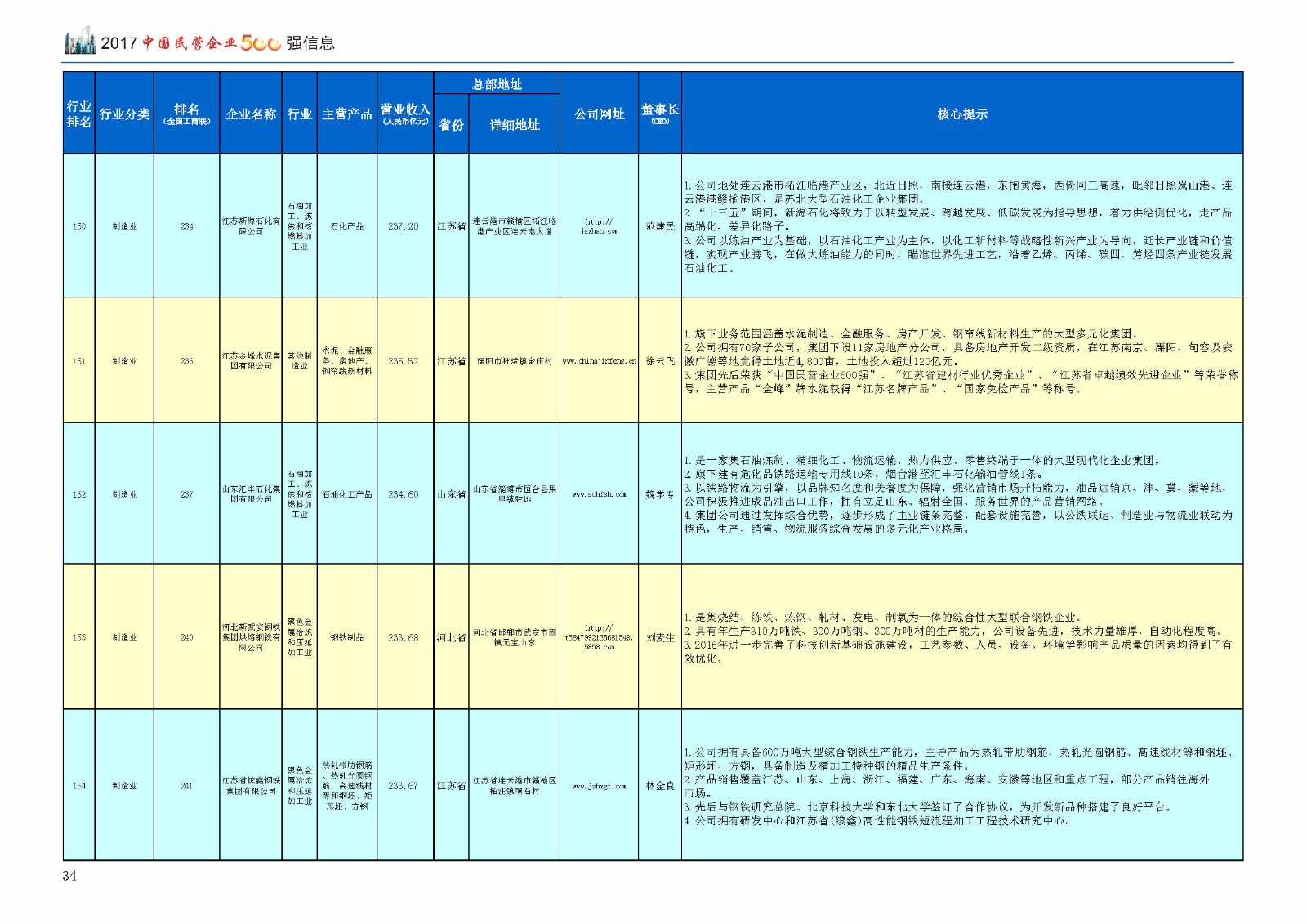Open website link www.jsbxgt.com
Viewport: 1307px width, 924px height.
click(599, 786)
